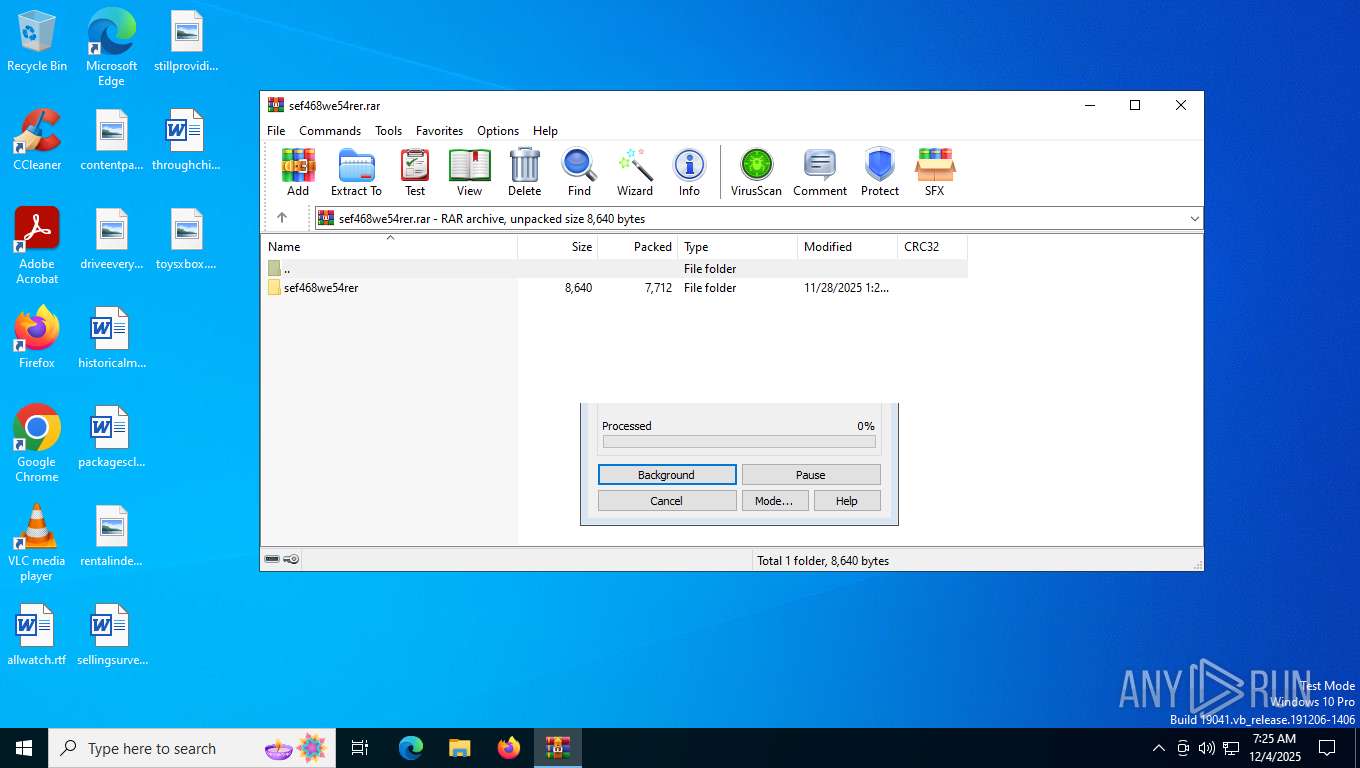Open Recycle Bin desktop icon

tap(37, 41)
